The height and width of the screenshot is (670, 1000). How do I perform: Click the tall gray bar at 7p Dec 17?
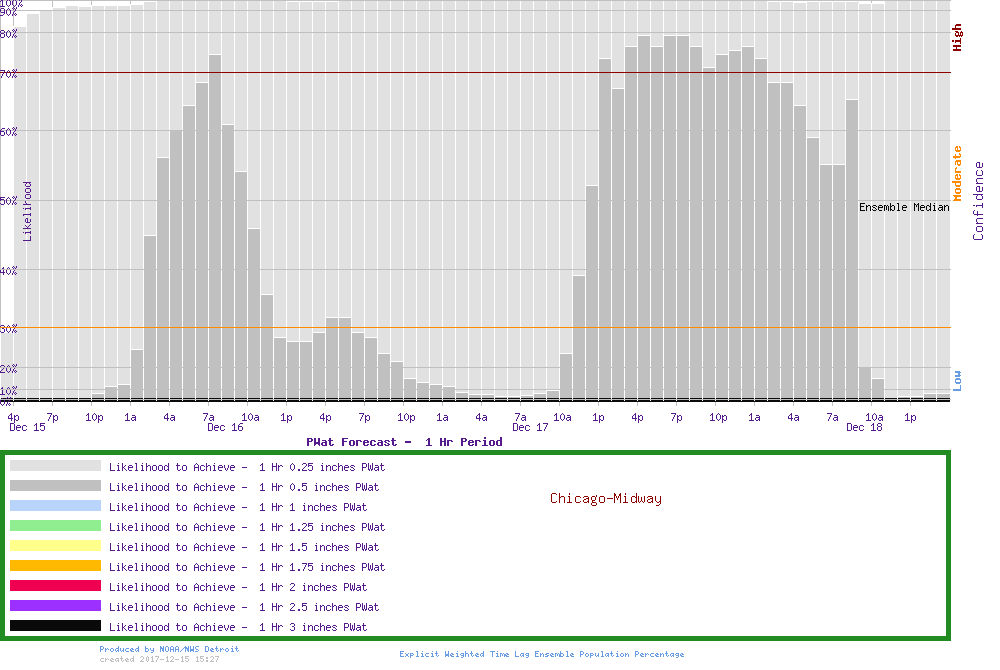tap(682, 217)
